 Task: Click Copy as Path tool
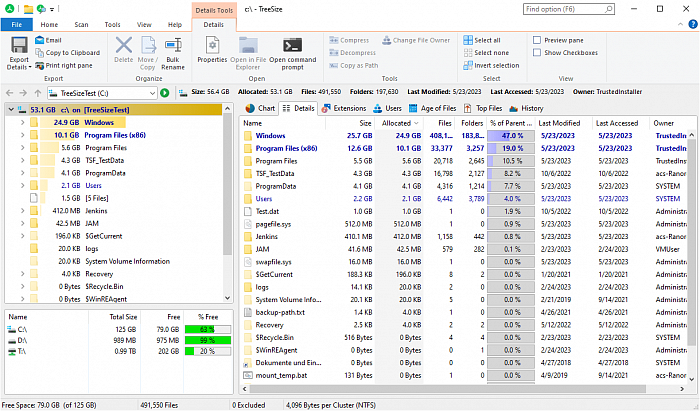coord(354,66)
